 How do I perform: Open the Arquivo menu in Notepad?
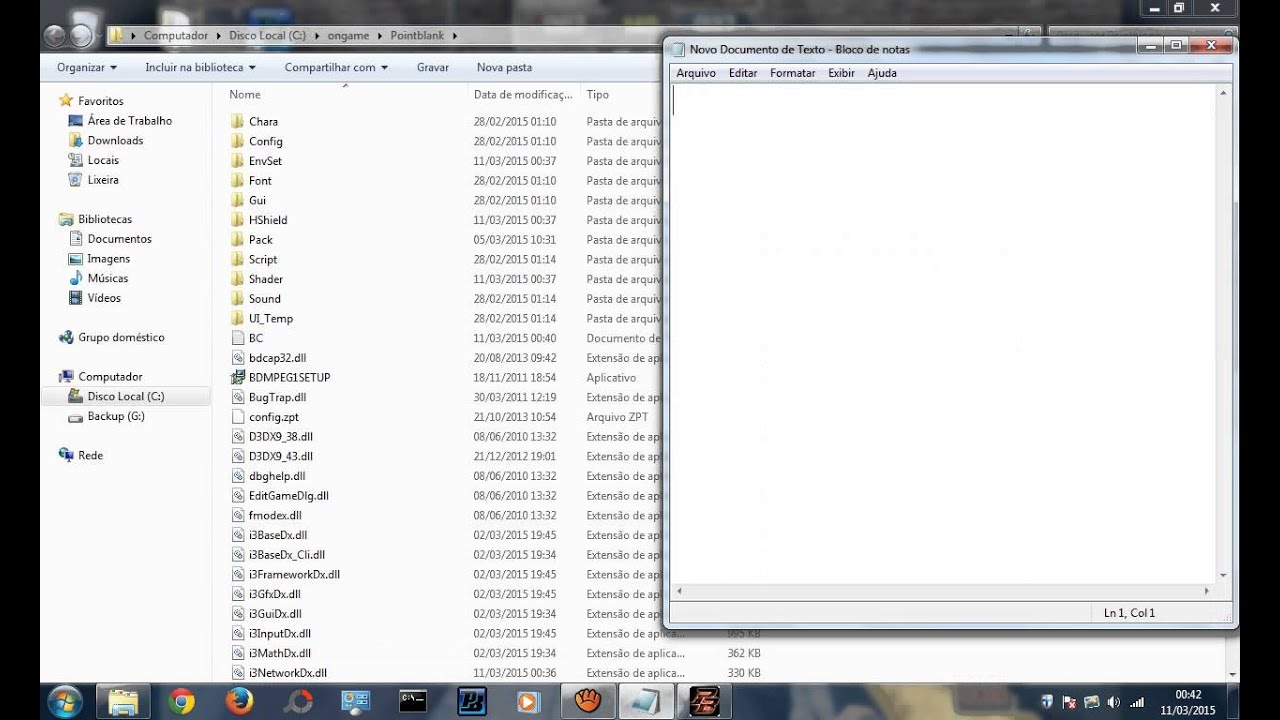(696, 73)
